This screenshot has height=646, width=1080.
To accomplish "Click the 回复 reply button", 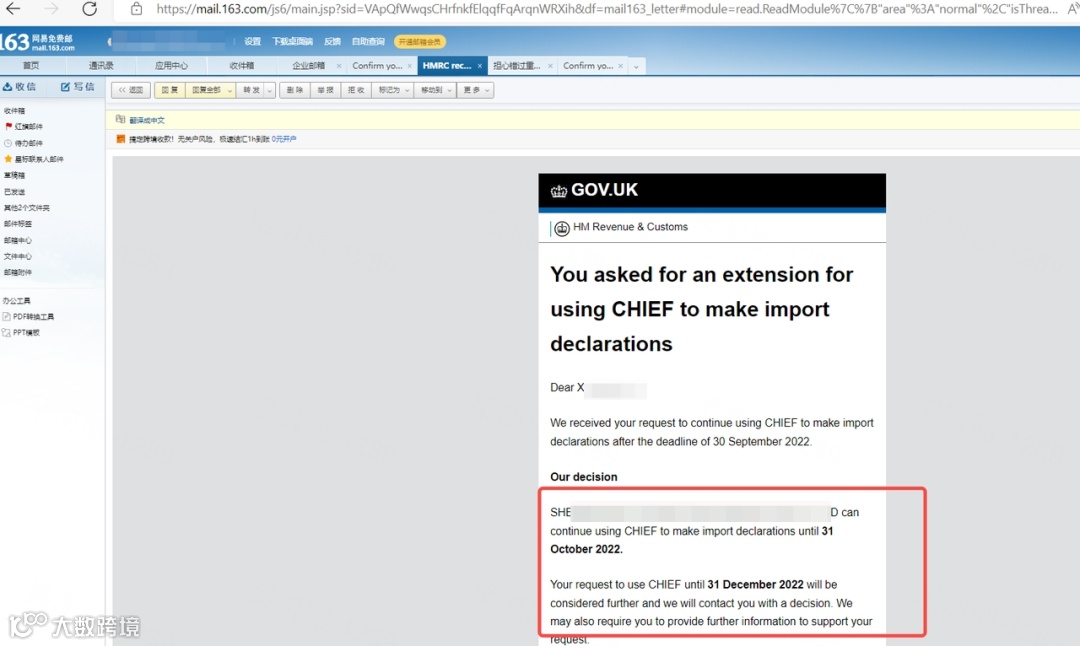I will coord(169,90).
